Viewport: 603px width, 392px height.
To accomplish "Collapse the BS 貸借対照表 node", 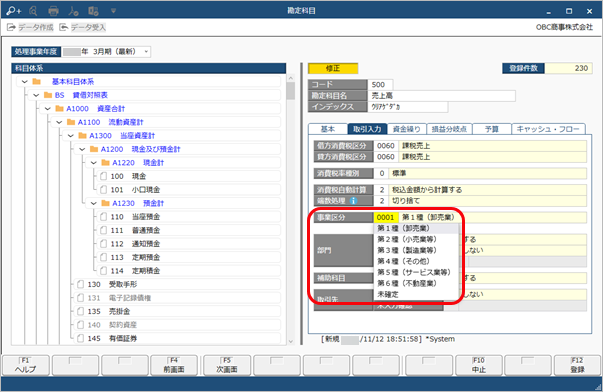I will (37, 95).
